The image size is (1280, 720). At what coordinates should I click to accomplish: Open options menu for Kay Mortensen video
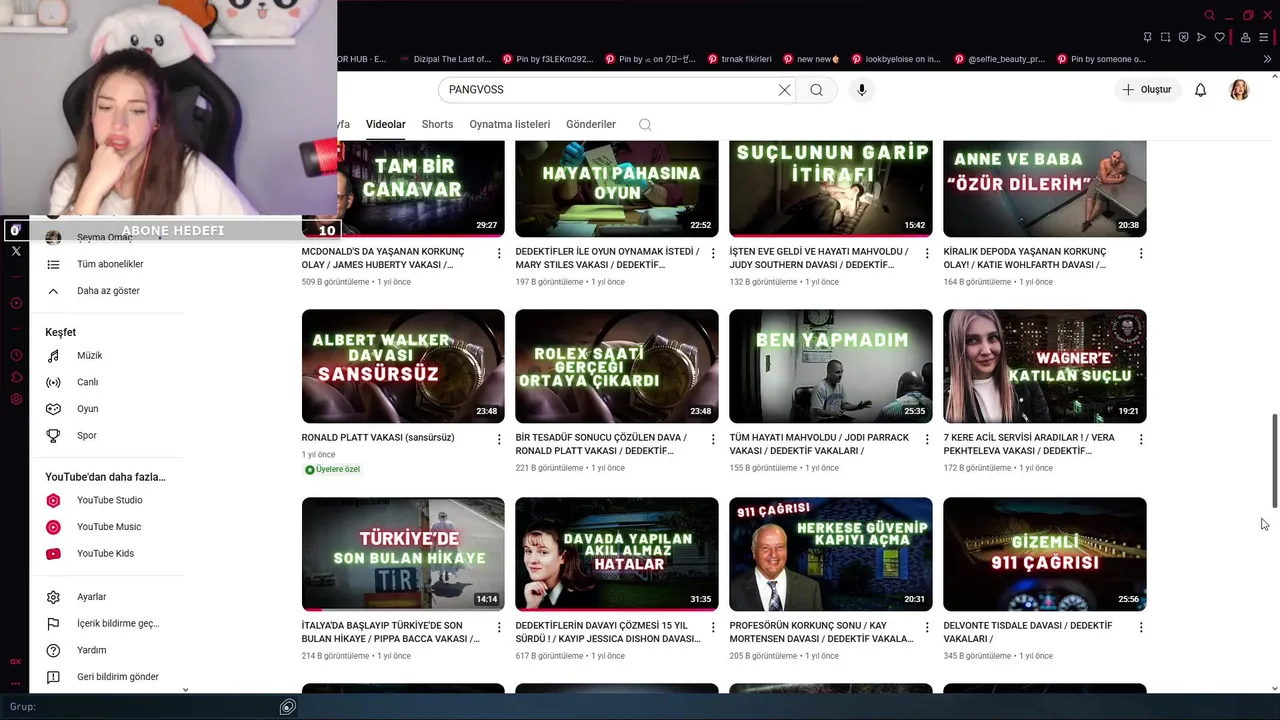click(927, 628)
